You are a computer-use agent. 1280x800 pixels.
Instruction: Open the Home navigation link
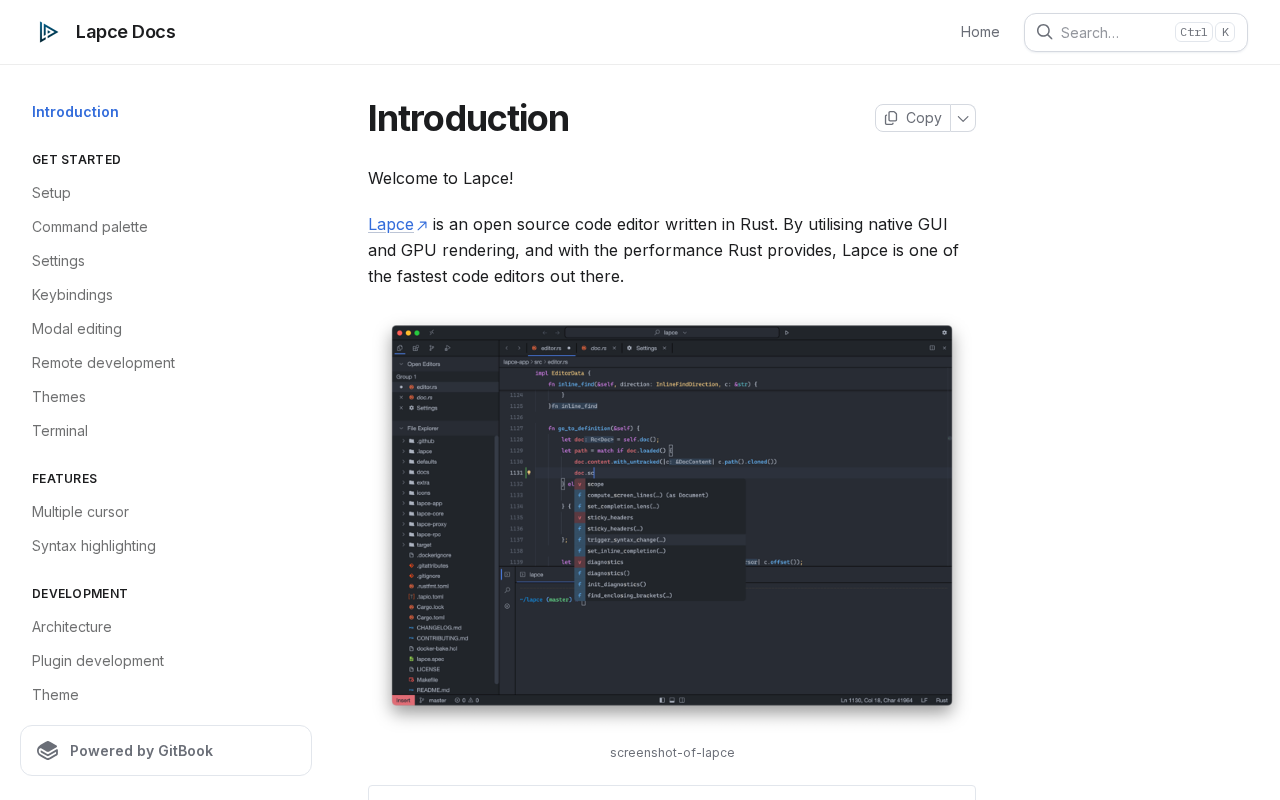coord(980,32)
